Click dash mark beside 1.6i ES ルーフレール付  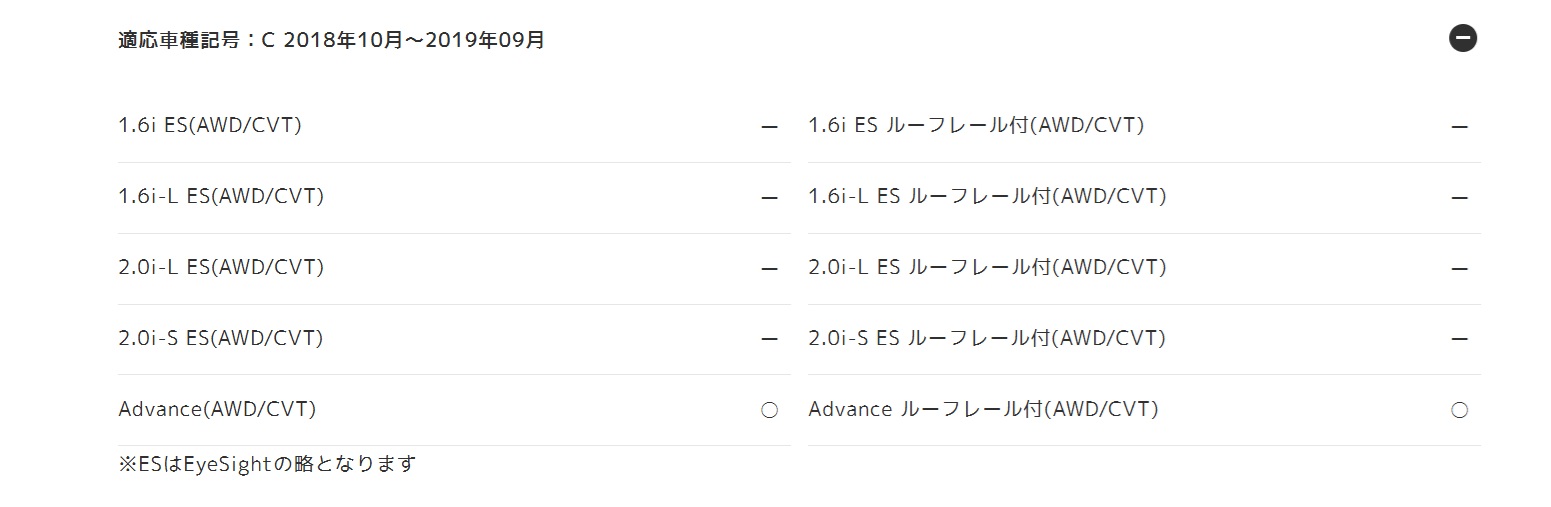[x=1459, y=128]
